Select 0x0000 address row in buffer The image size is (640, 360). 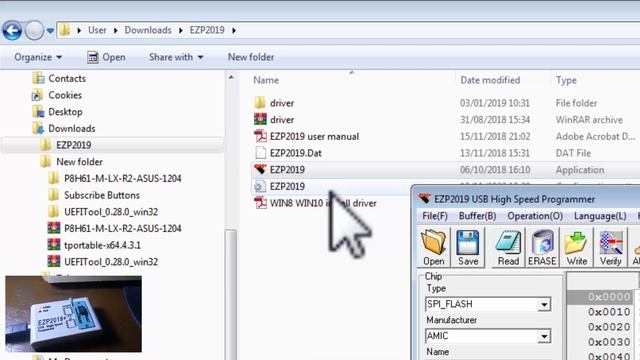[x=609, y=297]
